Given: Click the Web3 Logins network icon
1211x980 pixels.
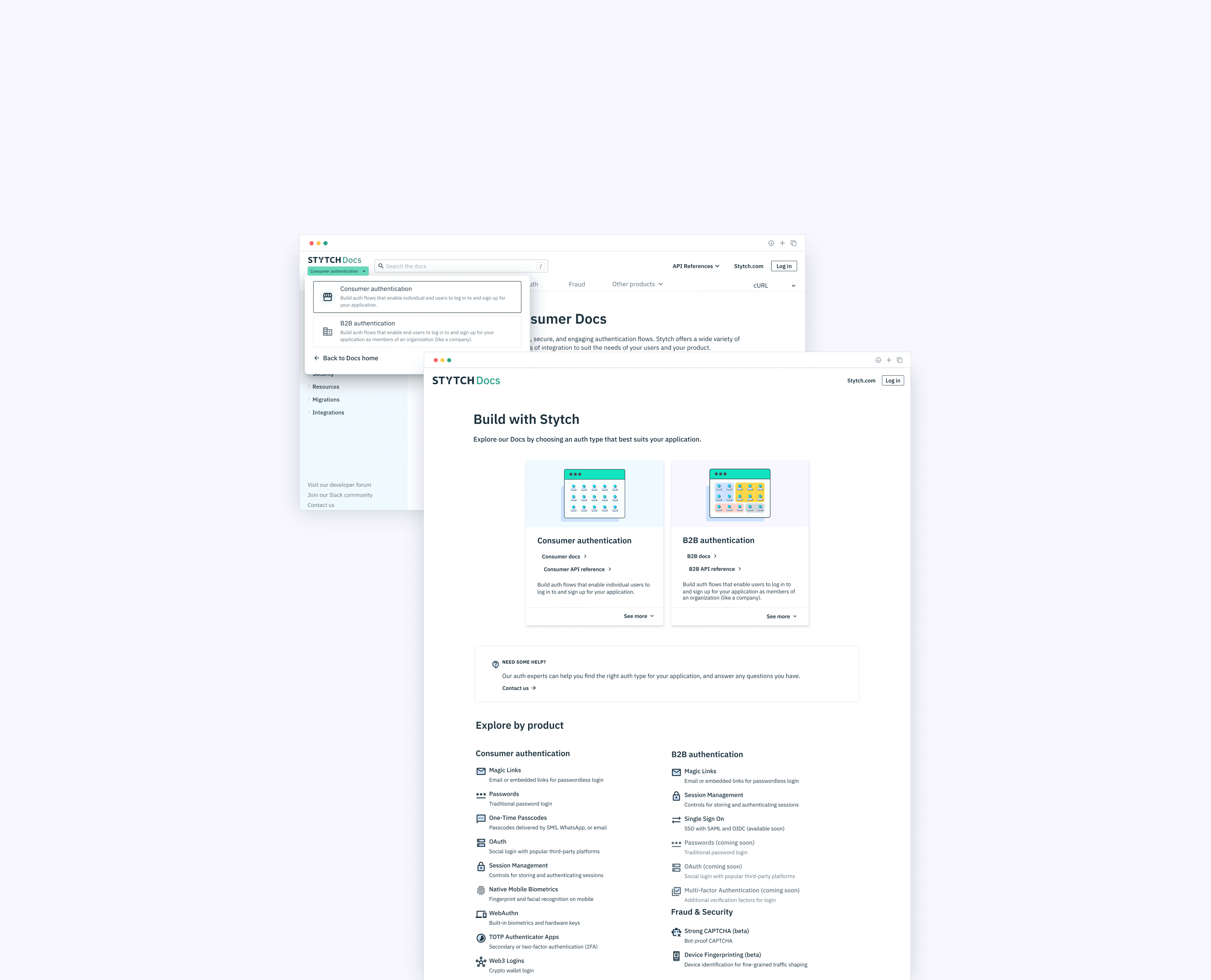Looking at the screenshot, I should point(481,962).
